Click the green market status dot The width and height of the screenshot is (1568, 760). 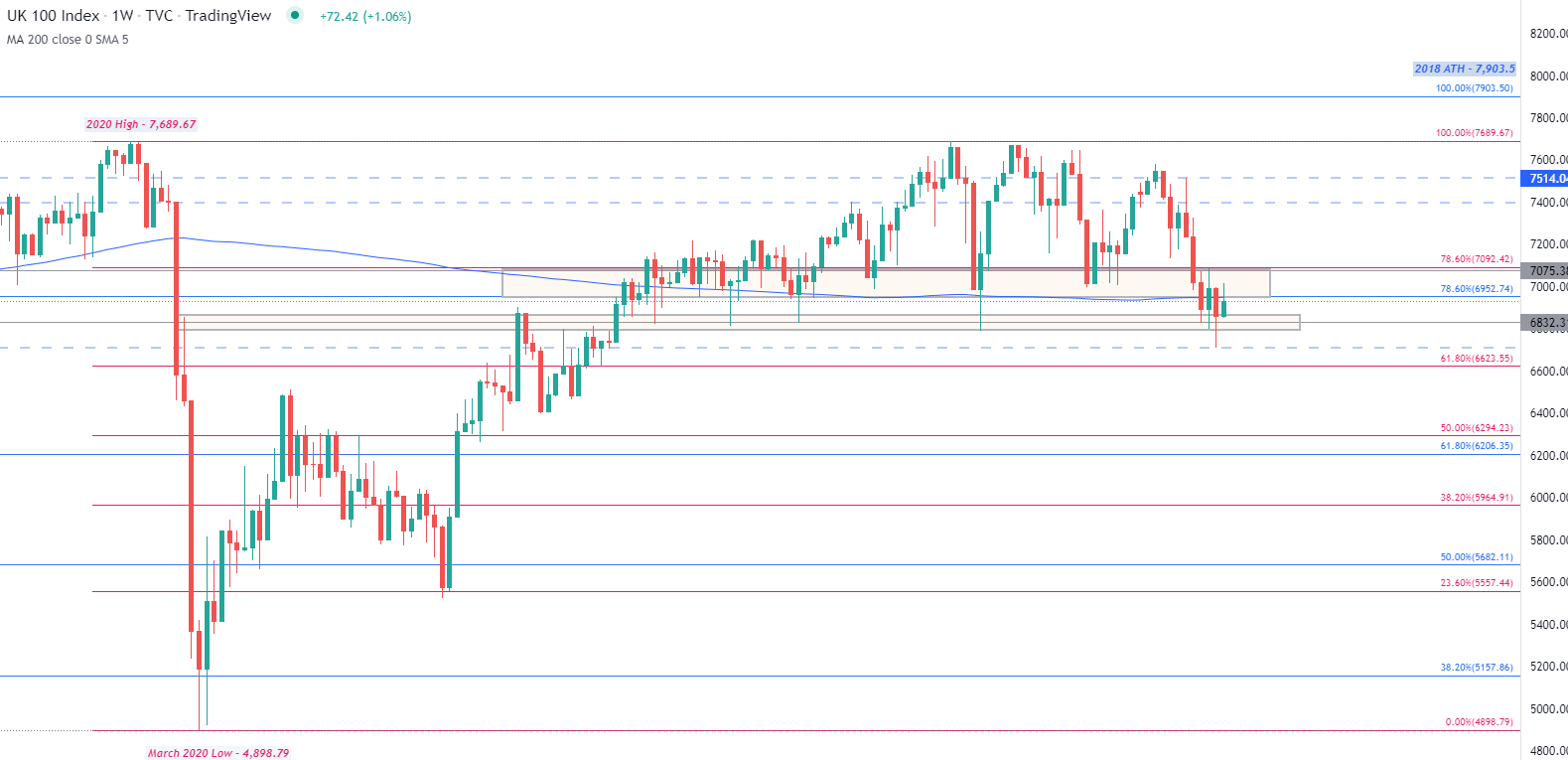coord(294,15)
